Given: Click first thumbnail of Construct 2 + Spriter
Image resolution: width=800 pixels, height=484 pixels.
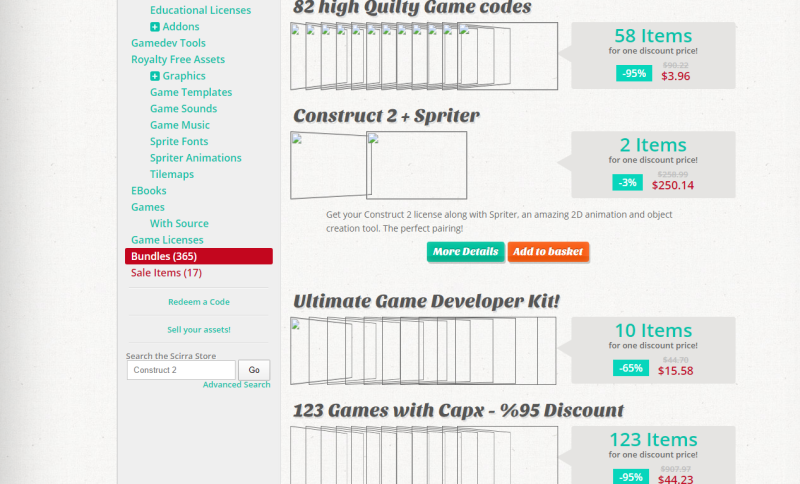Looking at the screenshot, I should (328, 165).
